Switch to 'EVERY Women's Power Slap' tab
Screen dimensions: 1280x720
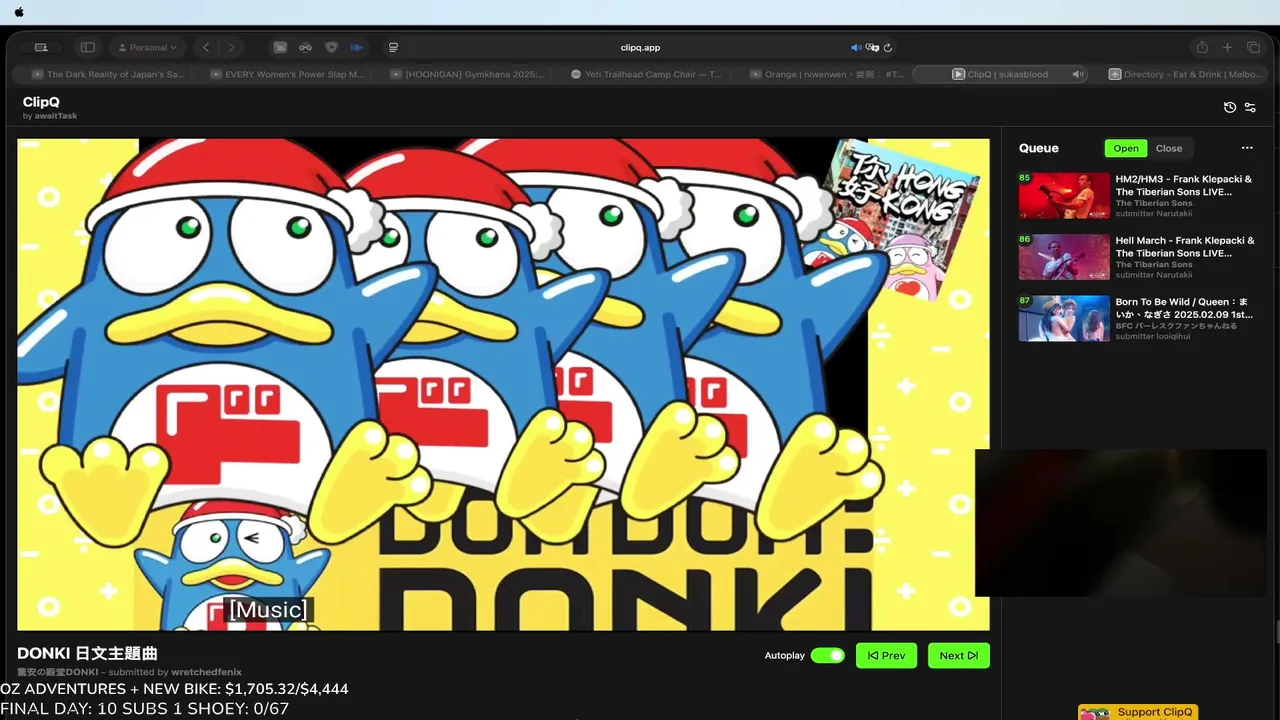[x=287, y=74]
